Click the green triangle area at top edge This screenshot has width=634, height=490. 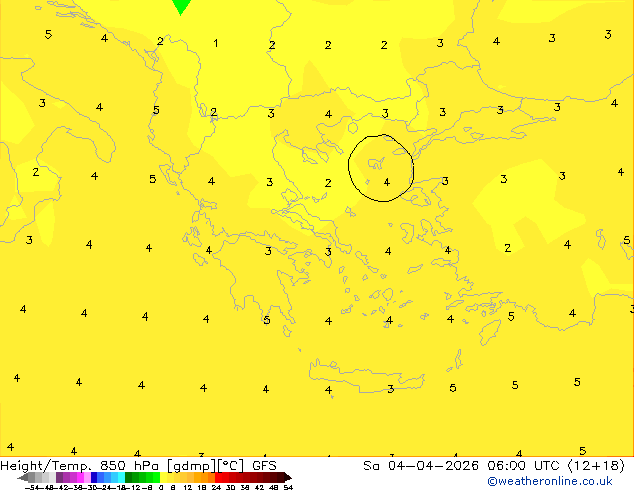pos(181,6)
